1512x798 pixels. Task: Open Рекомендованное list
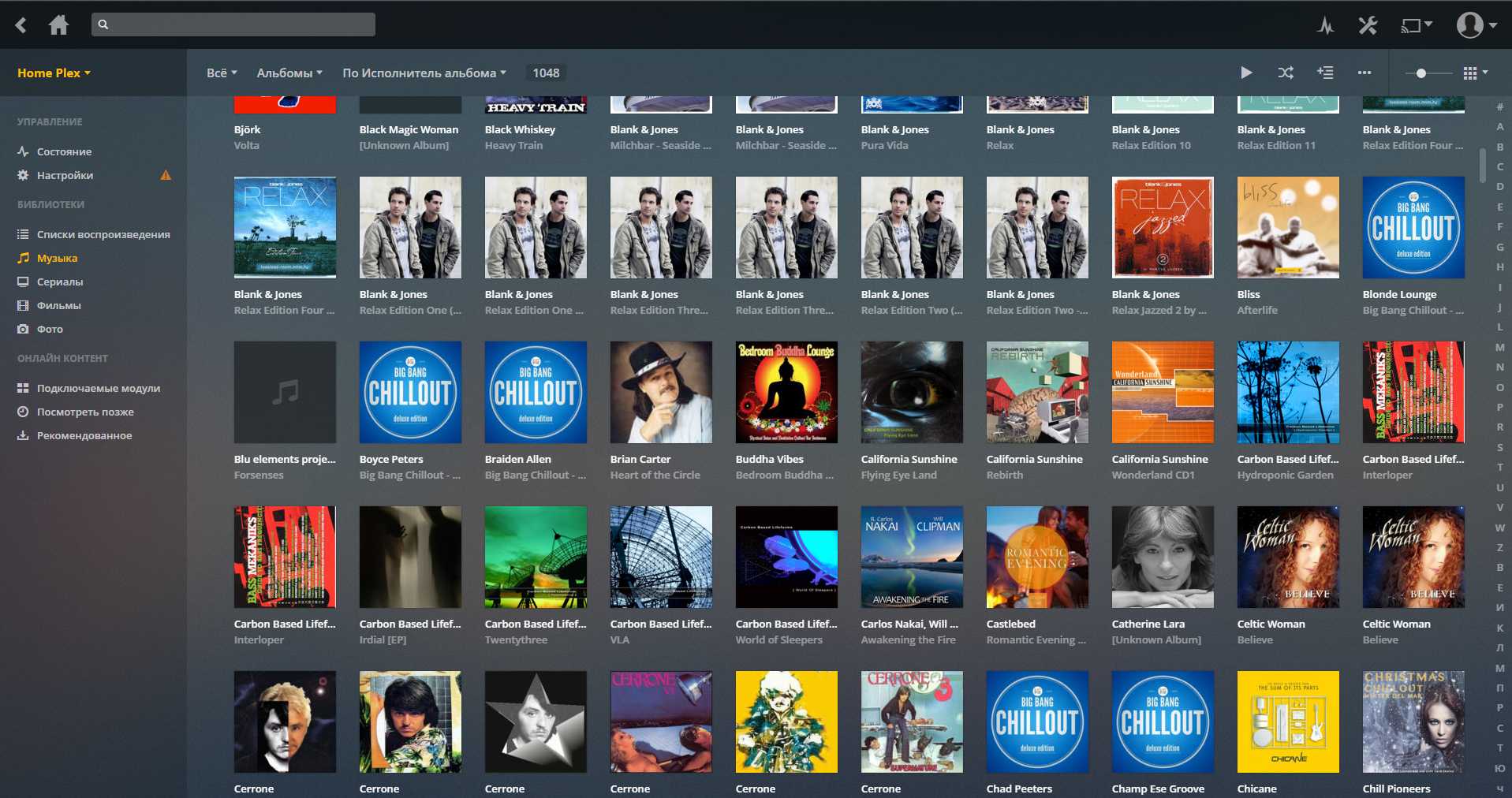(84, 435)
